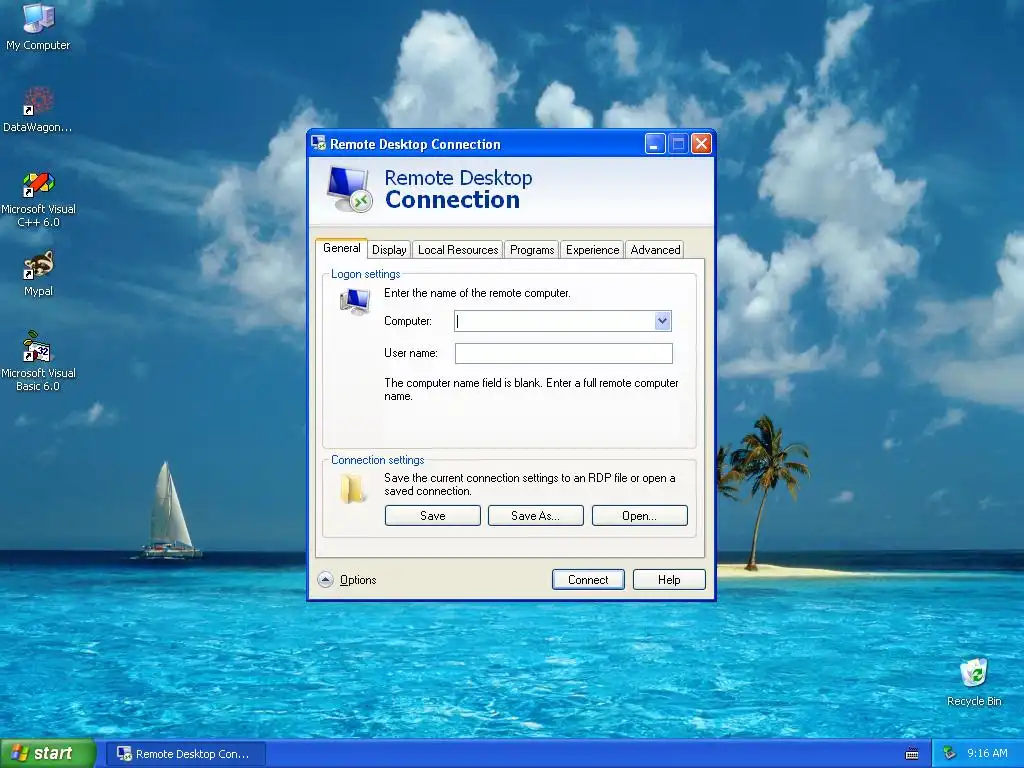The height and width of the screenshot is (768, 1024).
Task: Open the Local Resources tab
Action: tap(458, 249)
